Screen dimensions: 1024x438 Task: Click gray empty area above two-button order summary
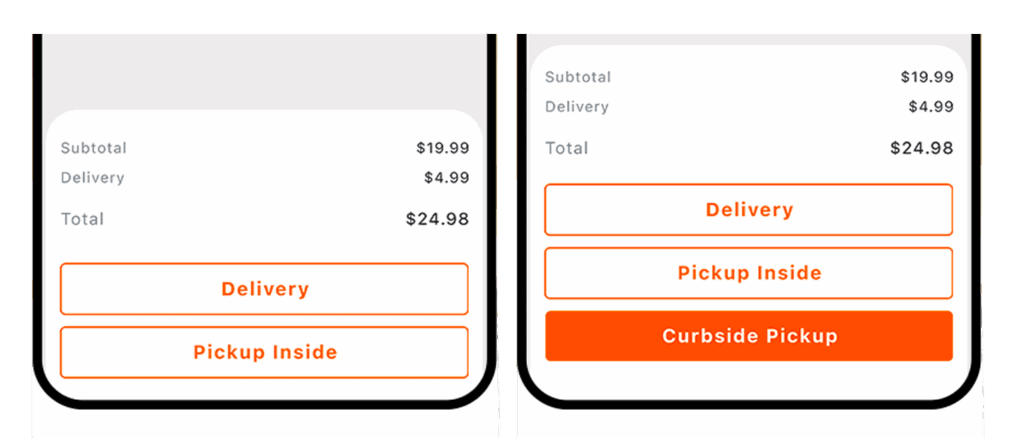[264, 70]
